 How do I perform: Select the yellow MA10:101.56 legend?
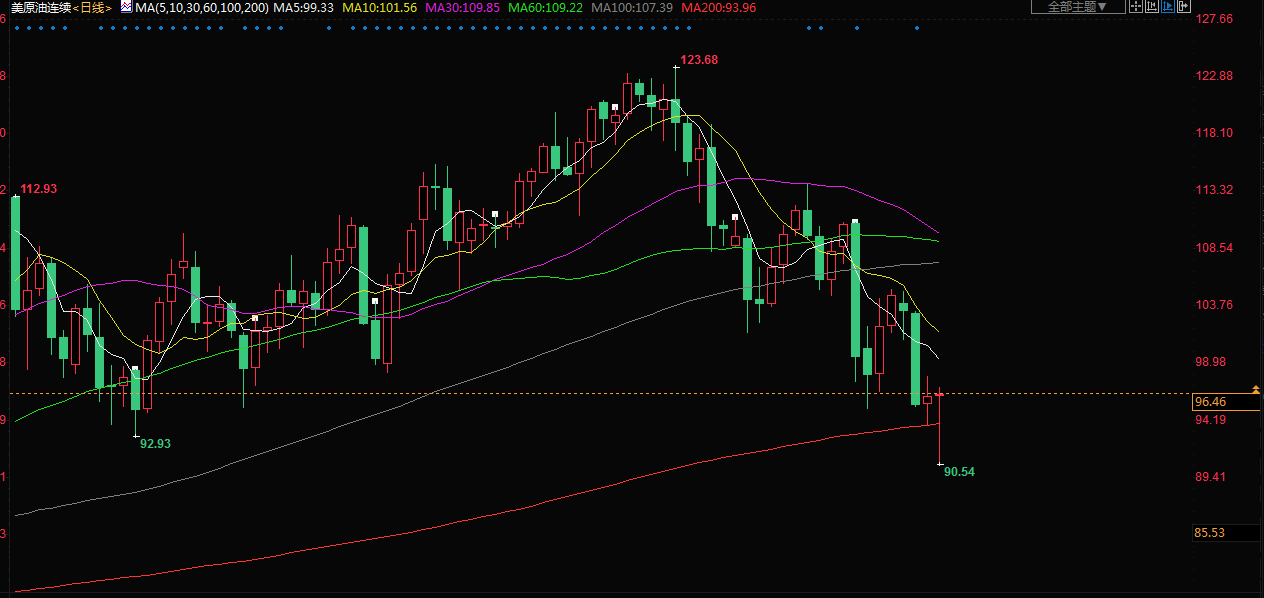pos(379,7)
